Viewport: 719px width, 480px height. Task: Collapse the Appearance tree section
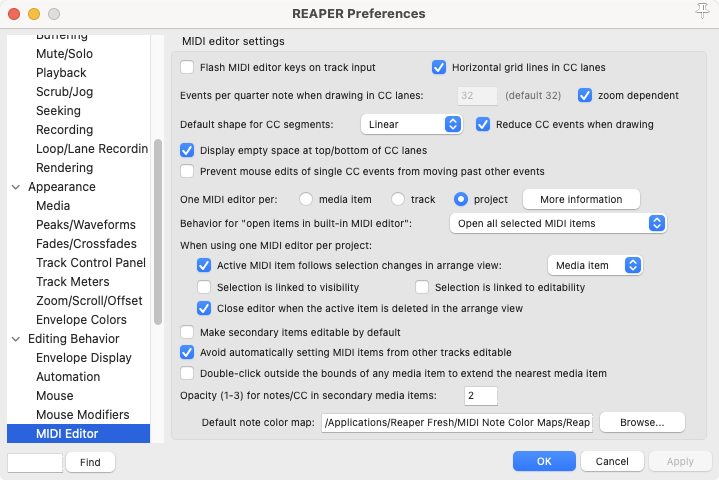click(16, 187)
